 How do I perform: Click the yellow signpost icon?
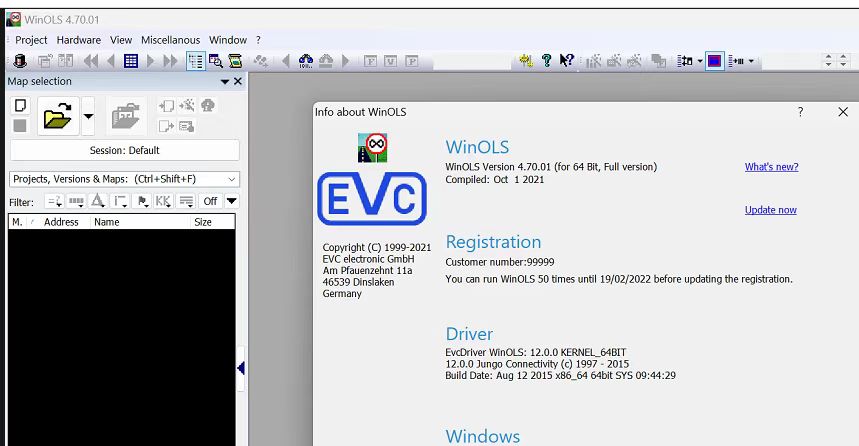click(526, 61)
